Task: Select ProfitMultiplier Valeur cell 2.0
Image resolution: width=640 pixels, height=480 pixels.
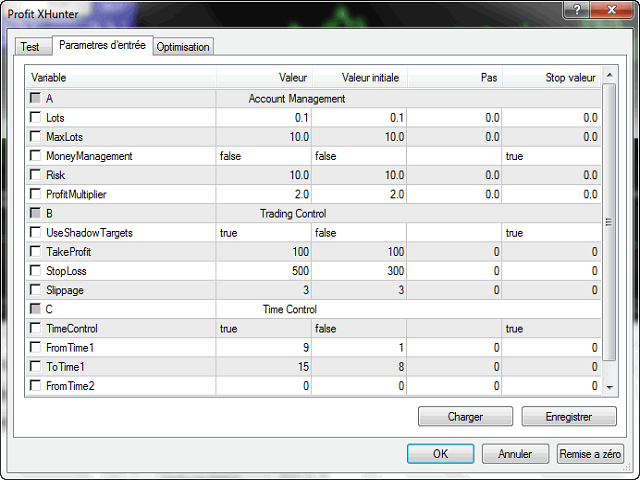Action: tap(264, 194)
